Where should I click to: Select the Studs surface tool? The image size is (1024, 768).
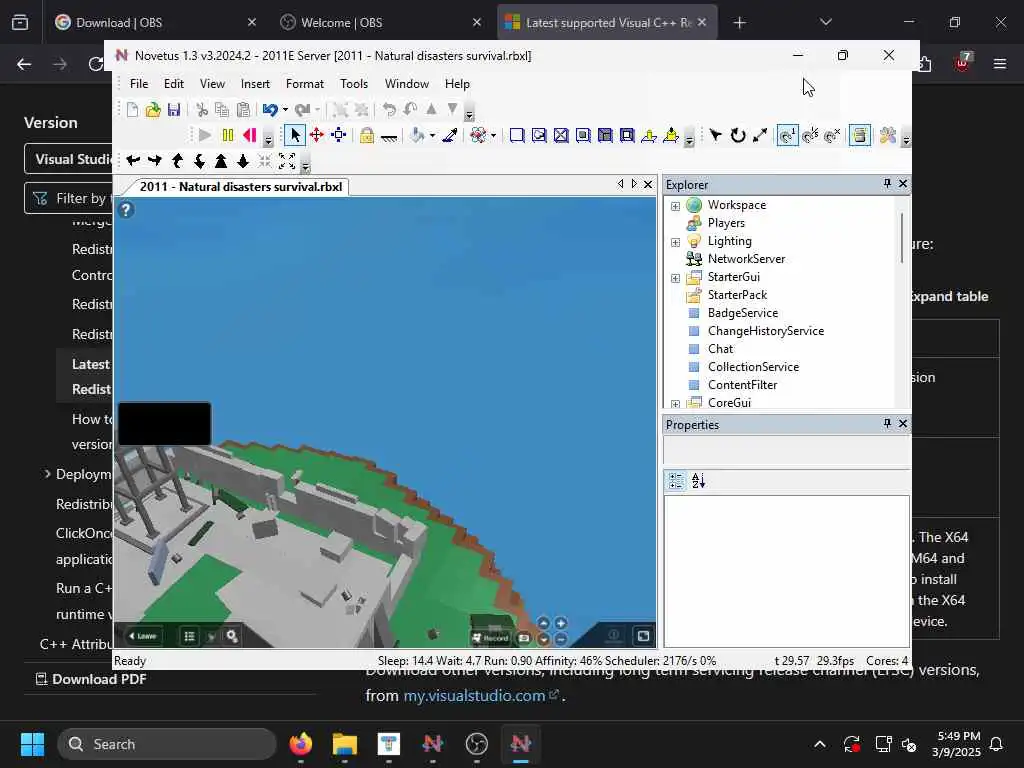[583, 135]
